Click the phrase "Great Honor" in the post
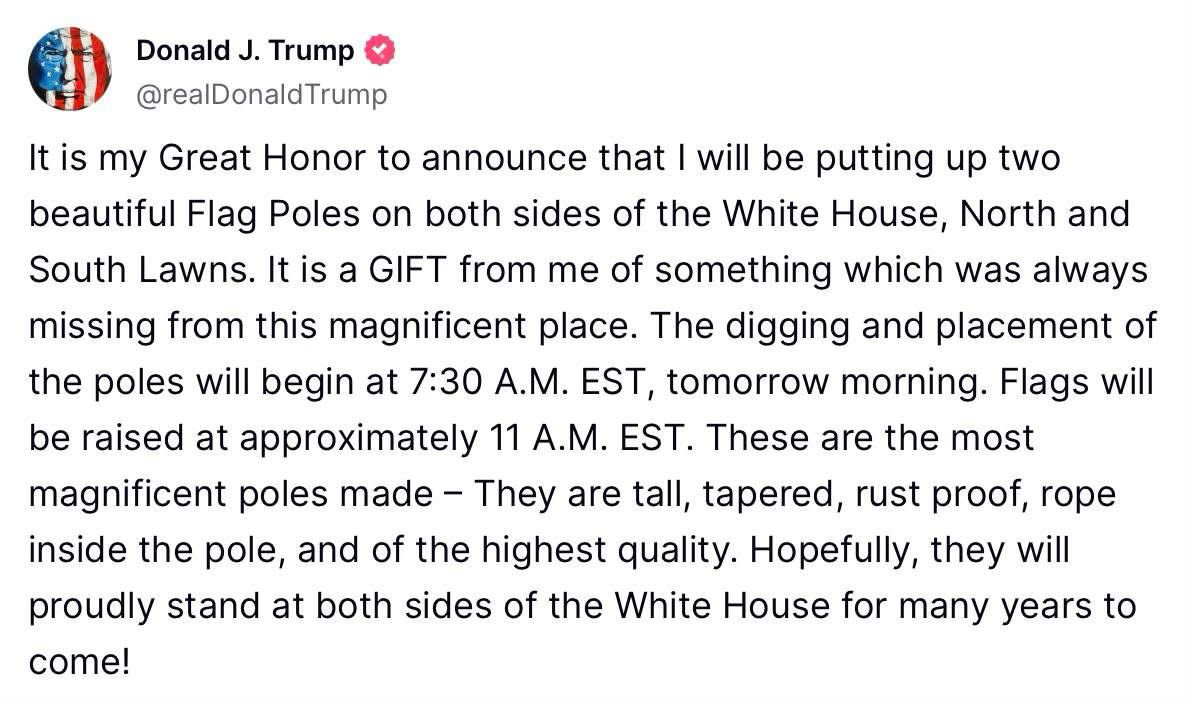 (x=262, y=159)
